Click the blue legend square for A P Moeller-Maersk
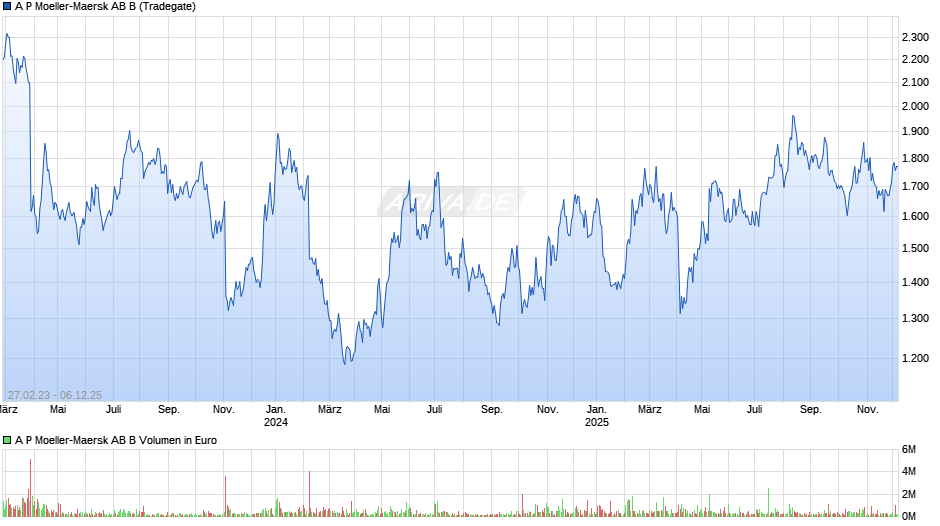 7,7
